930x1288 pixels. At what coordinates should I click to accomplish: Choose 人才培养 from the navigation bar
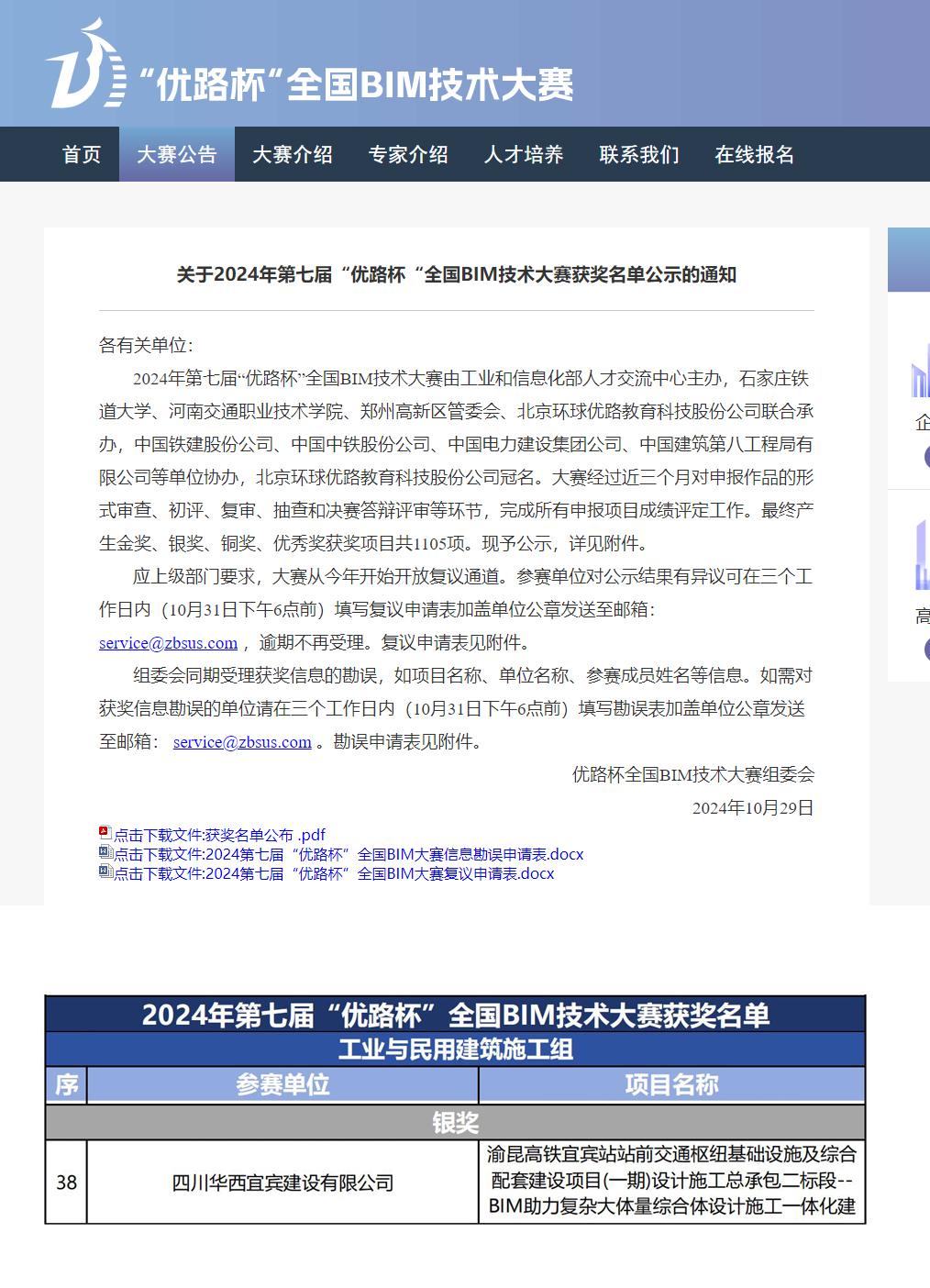[524, 154]
